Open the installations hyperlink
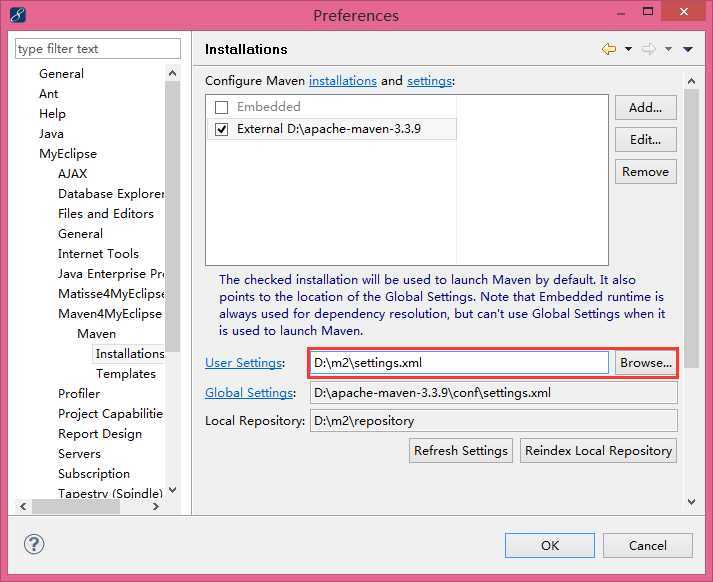The height and width of the screenshot is (582, 713). pos(343,80)
